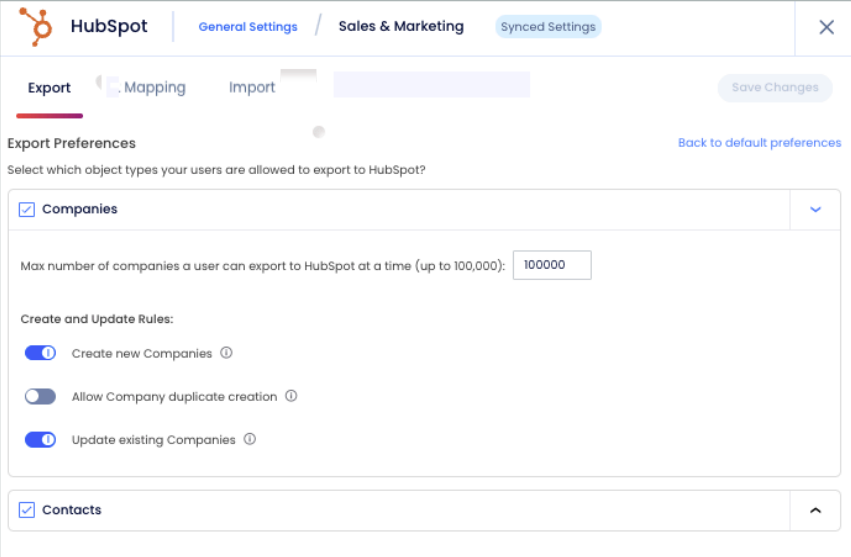Uncheck the Contacts checkbox
851x557 pixels.
pyautogui.click(x=27, y=511)
